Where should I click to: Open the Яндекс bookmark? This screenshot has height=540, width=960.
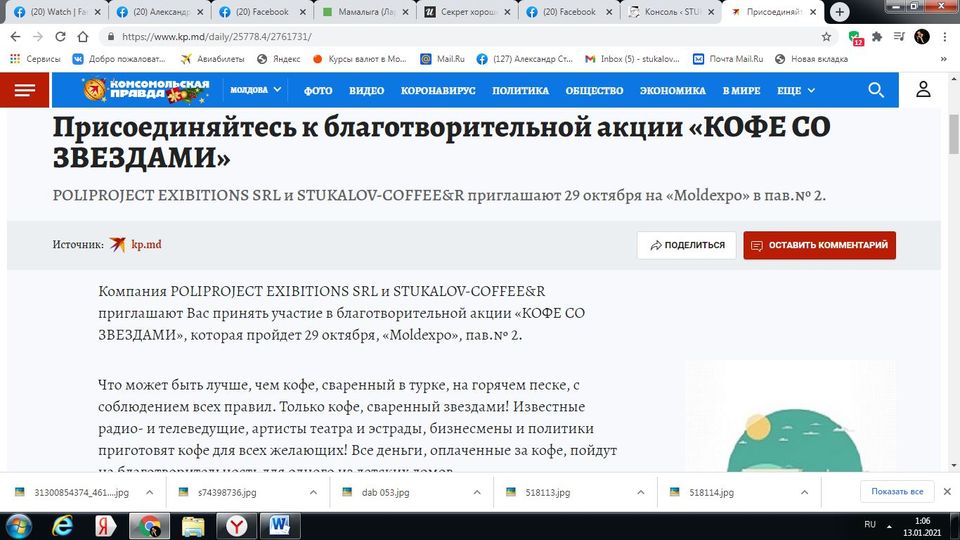(279, 59)
